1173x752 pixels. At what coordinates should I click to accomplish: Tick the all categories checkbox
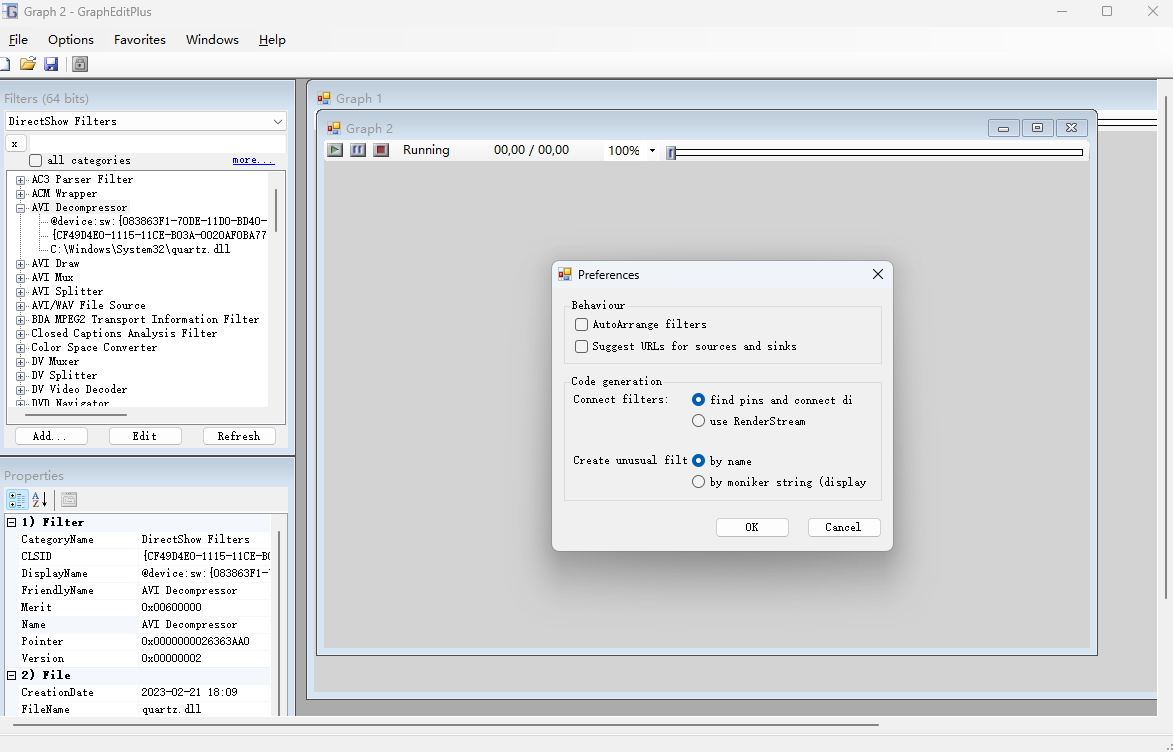tap(35, 160)
